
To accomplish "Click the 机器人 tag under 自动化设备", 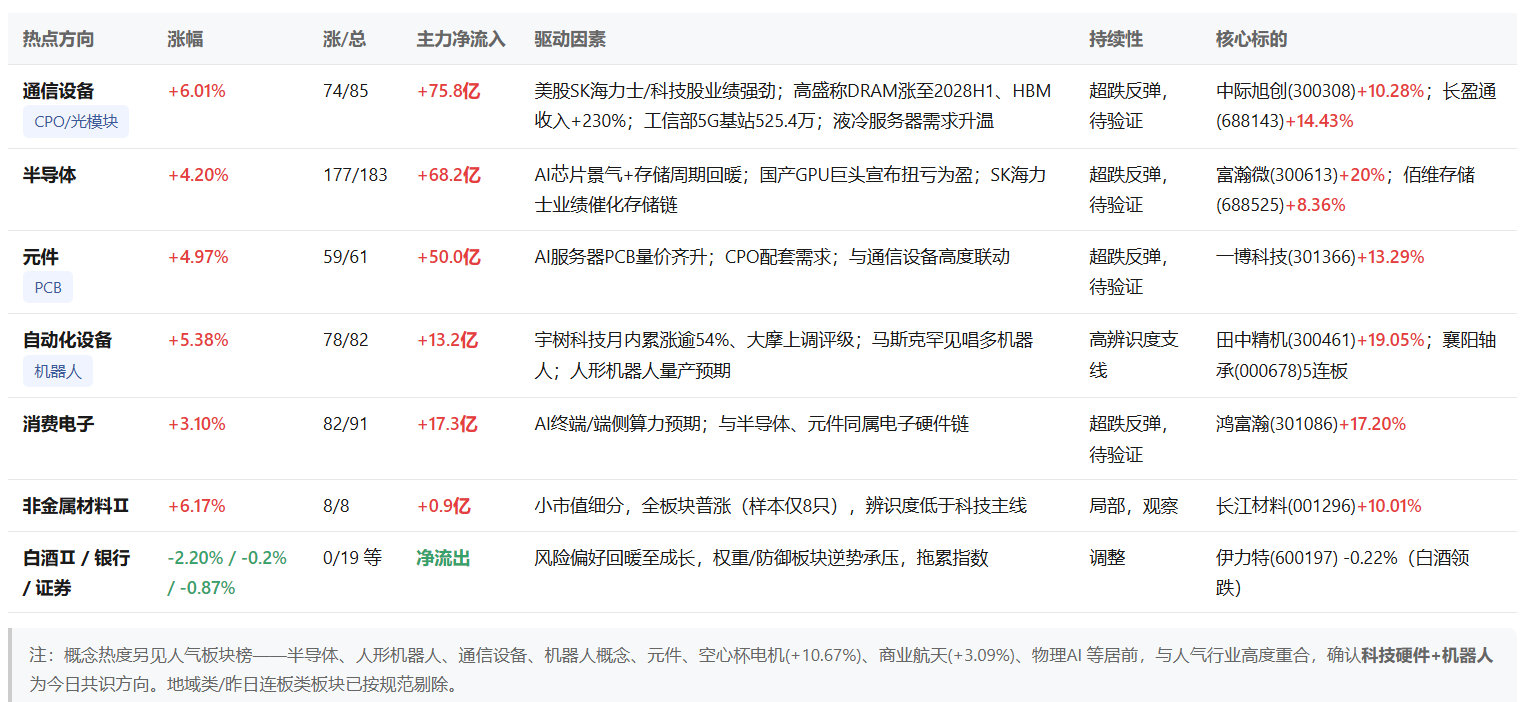I will tap(58, 371).
